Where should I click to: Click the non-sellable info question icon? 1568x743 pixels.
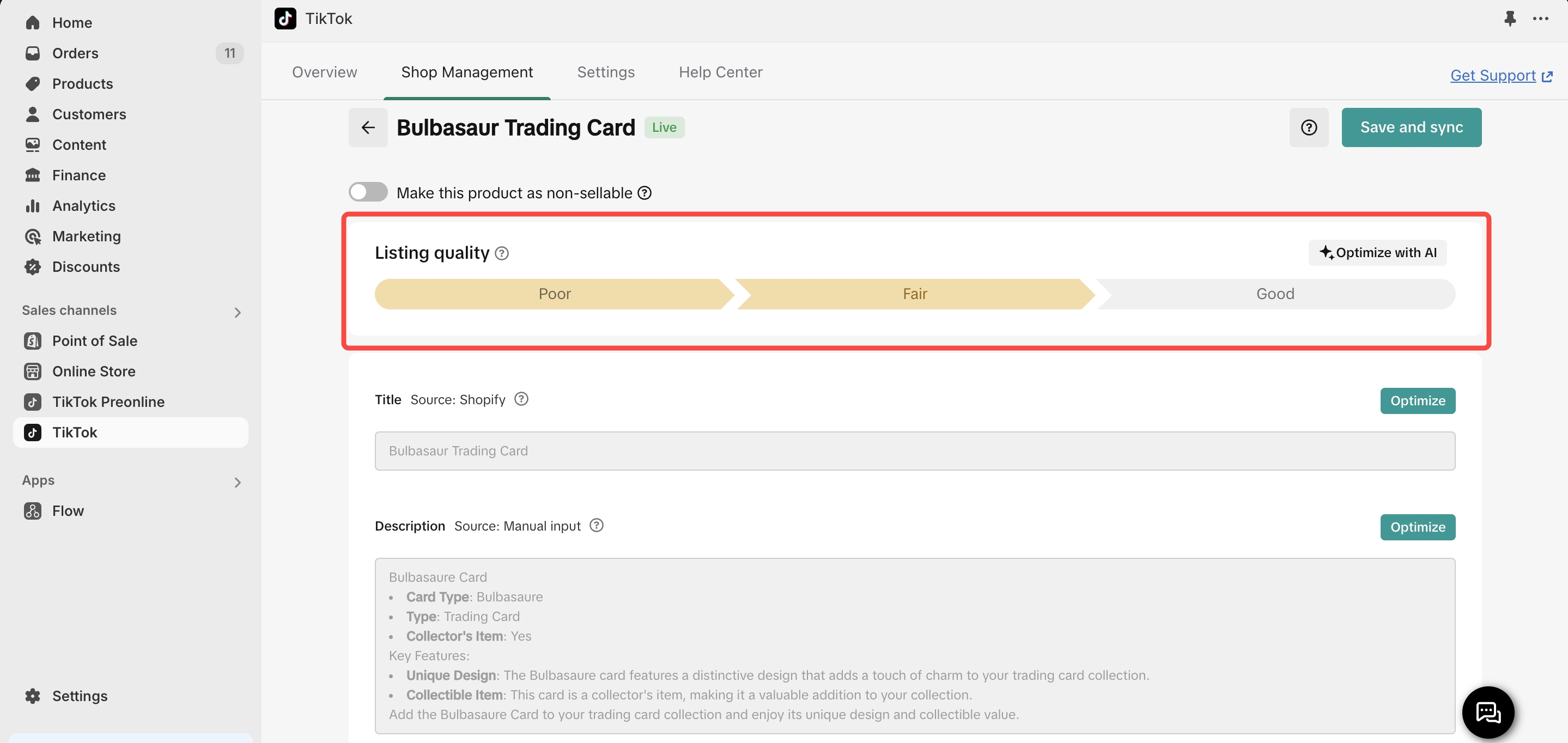tap(644, 193)
